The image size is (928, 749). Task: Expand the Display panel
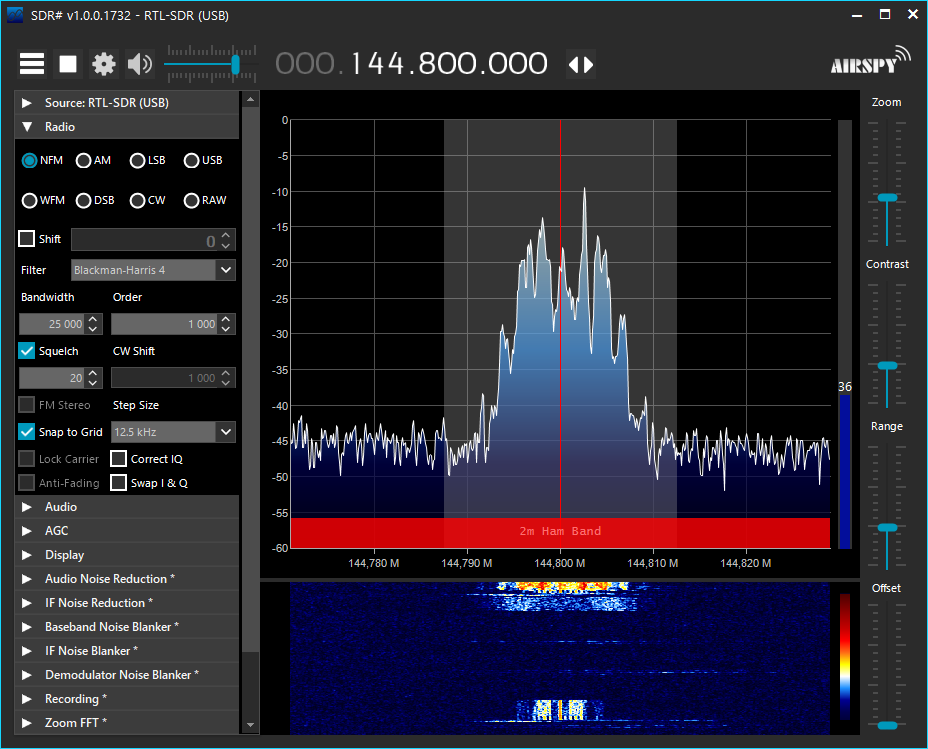pyautogui.click(x=127, y=555)
